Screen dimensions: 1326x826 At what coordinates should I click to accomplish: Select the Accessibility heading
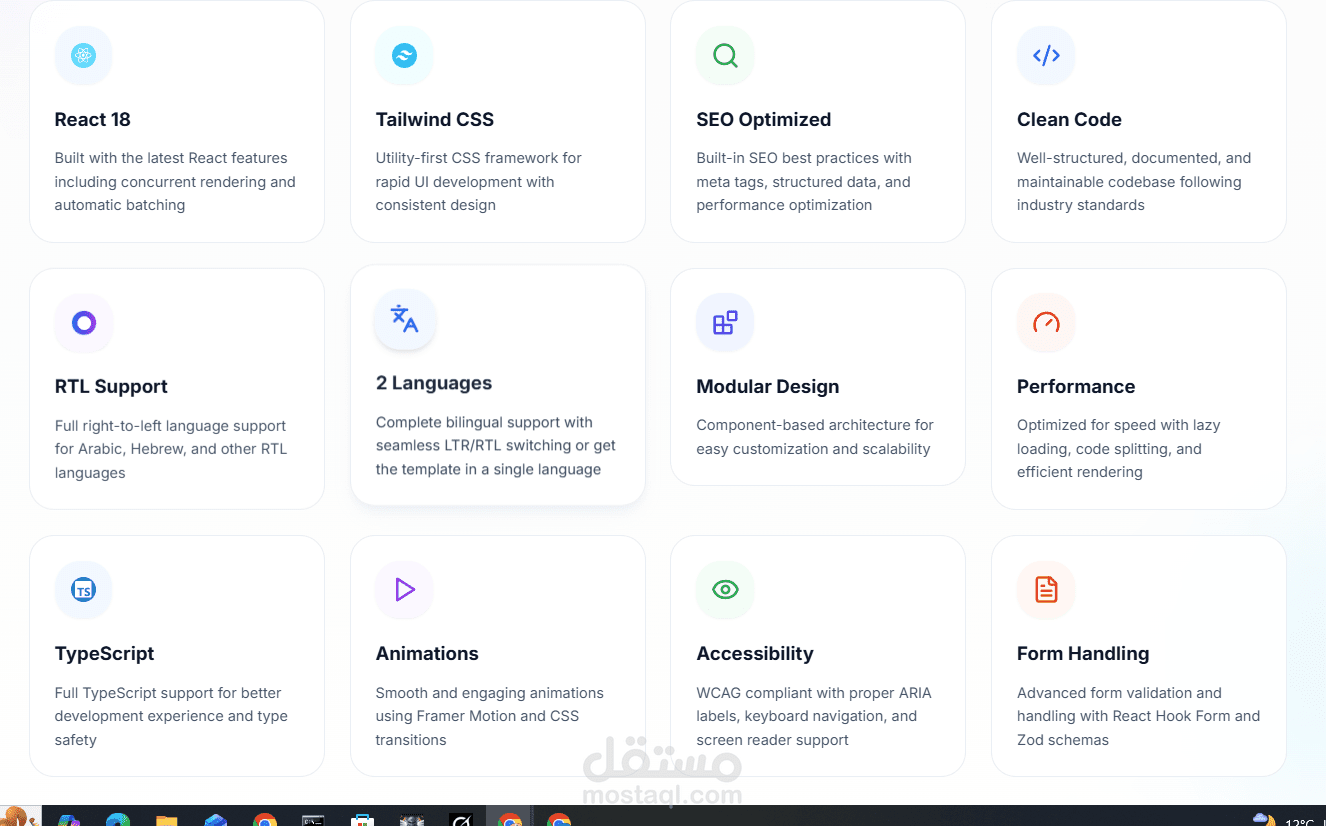[x=755, y=654]
